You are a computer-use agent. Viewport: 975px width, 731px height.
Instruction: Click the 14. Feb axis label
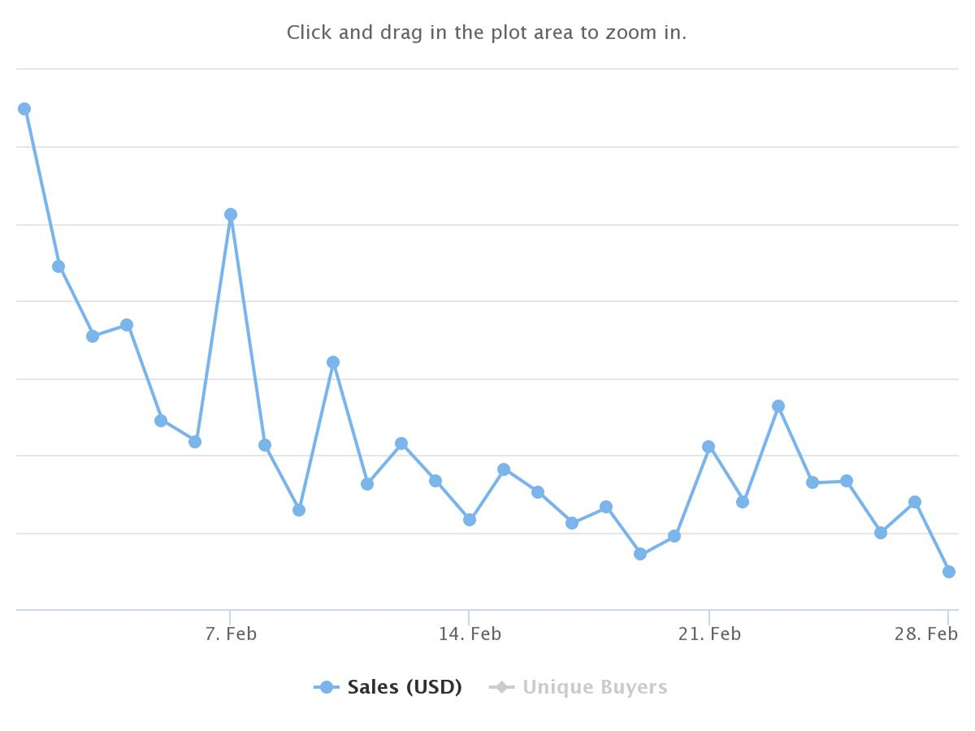[469, 634]
